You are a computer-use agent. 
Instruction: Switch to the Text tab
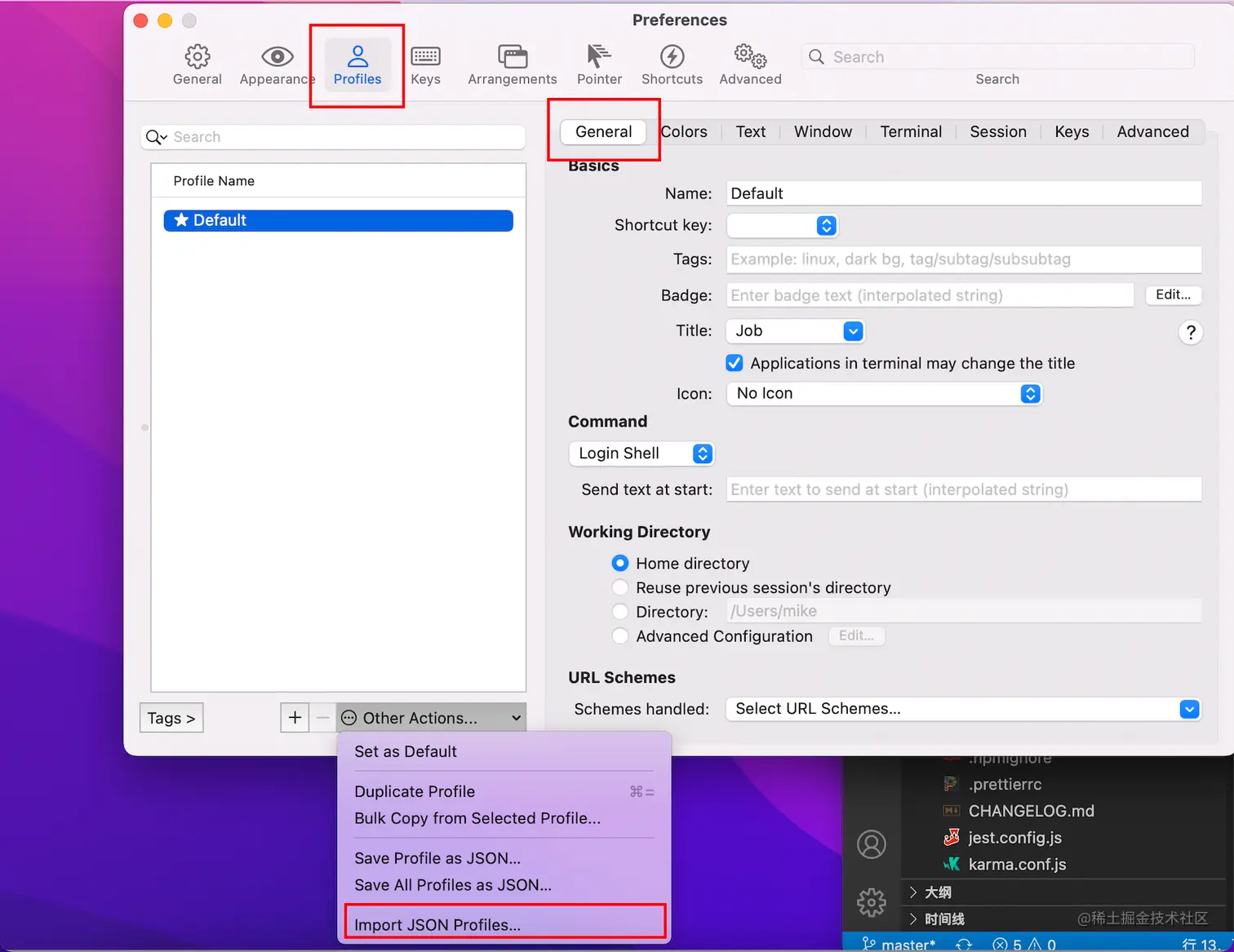751,131
